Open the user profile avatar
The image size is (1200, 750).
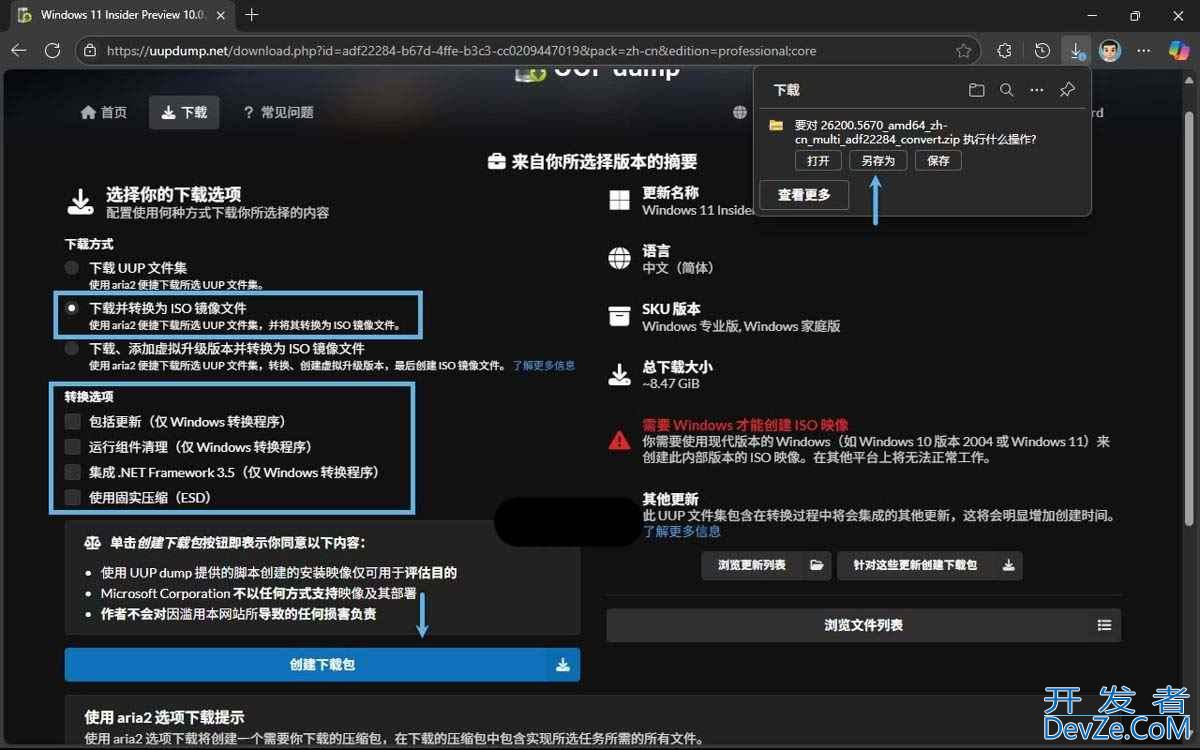[1110, 50]
